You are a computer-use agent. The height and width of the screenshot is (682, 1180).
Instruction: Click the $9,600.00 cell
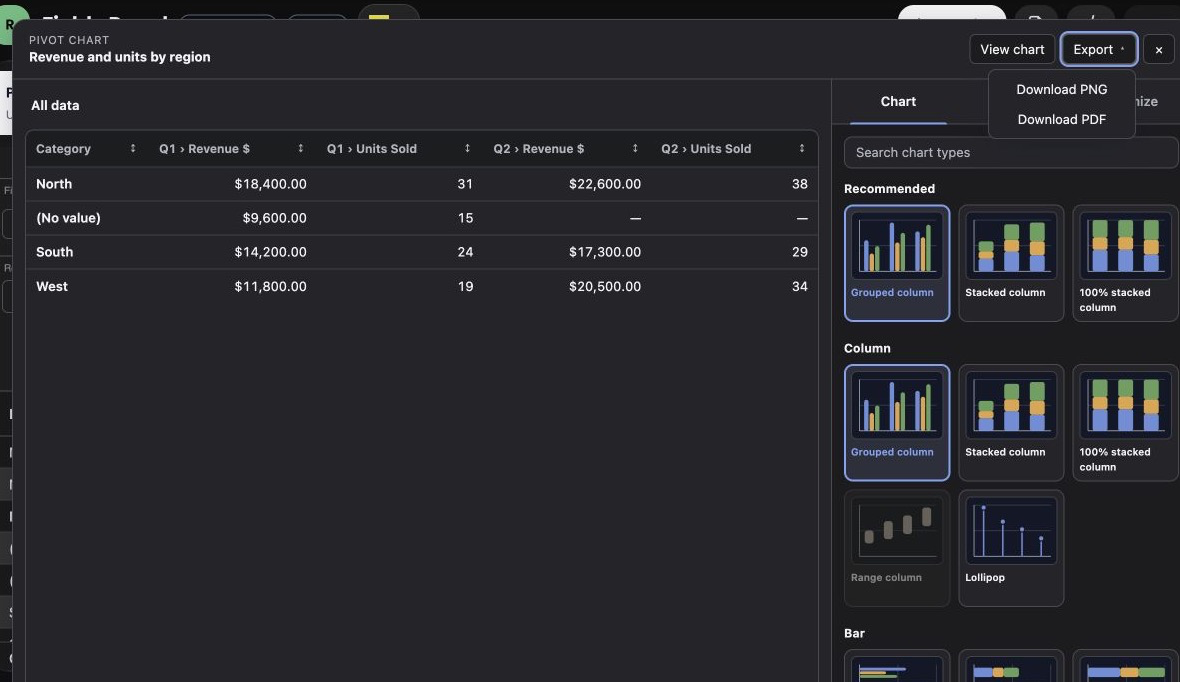(275, 218)
